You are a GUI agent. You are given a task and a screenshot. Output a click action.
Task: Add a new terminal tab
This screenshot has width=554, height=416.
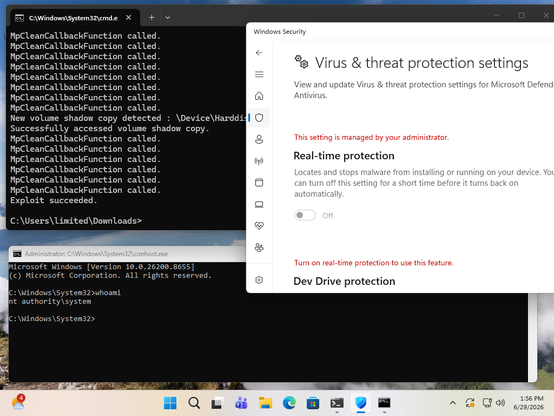pos(152,17)
